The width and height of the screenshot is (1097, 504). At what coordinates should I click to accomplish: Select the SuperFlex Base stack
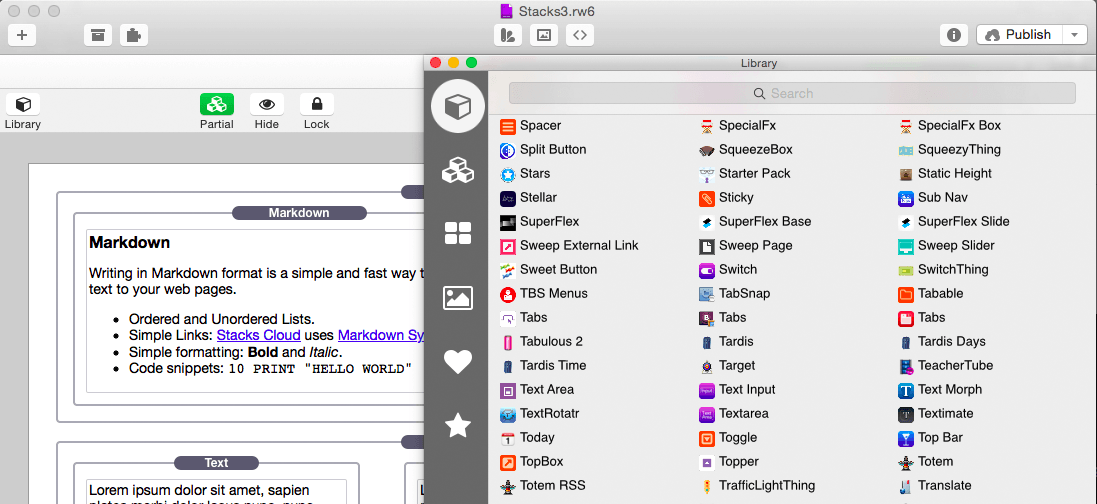(x=755, y=222)
